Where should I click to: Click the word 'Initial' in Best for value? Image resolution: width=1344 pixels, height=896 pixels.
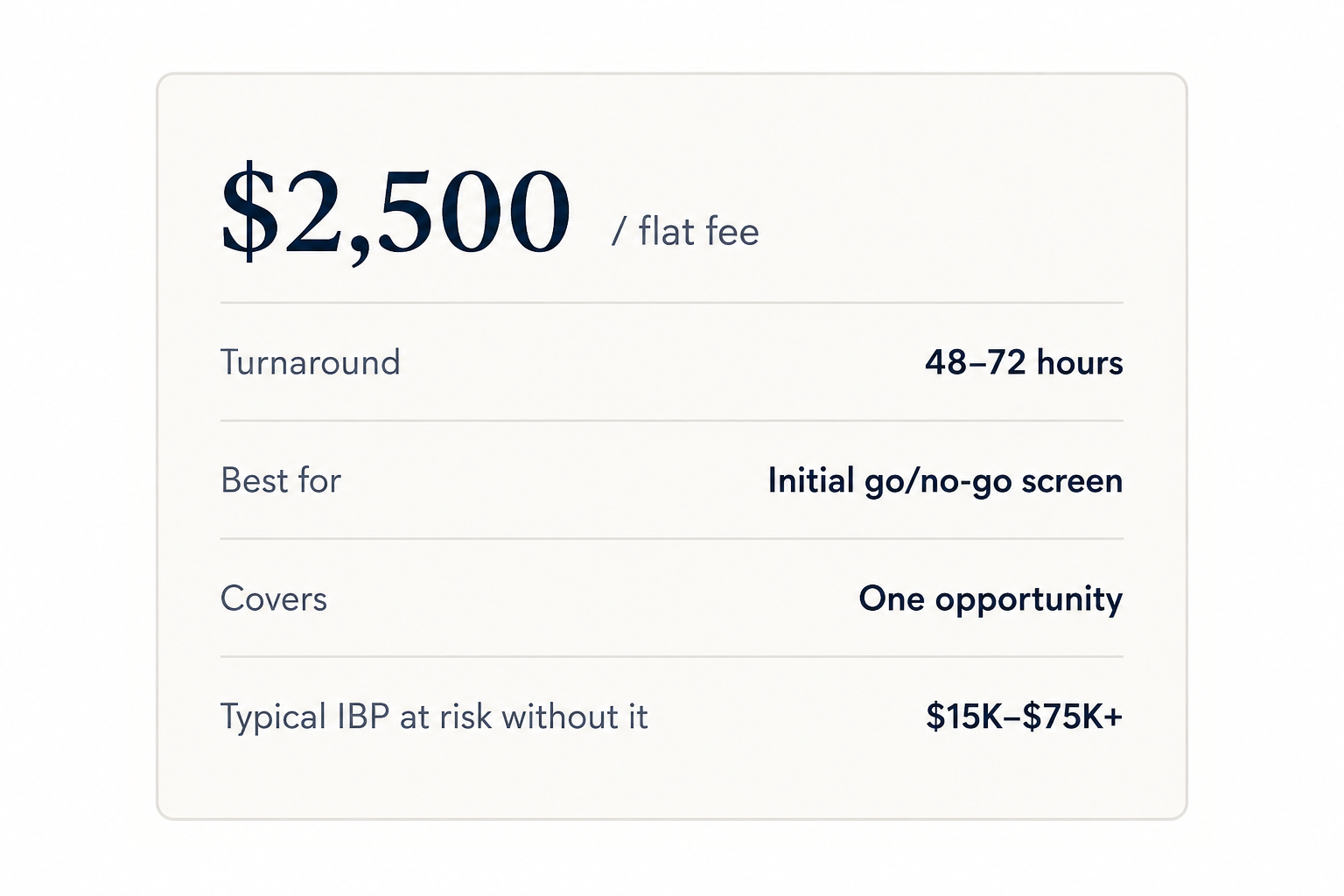coord(811,480)
